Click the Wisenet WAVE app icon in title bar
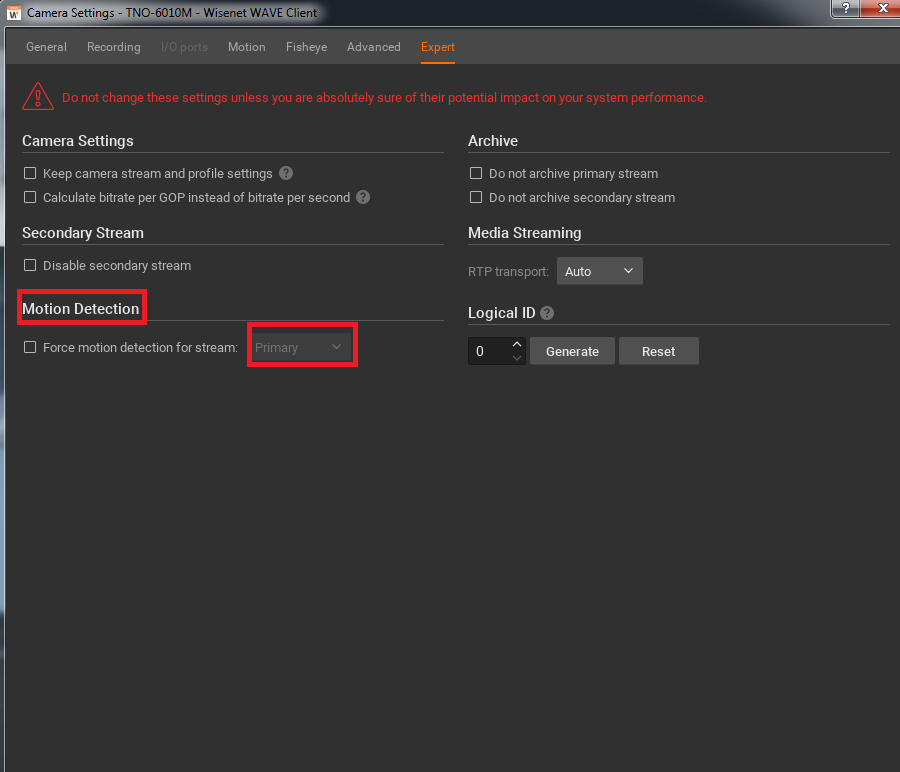 tap(14, 13)
